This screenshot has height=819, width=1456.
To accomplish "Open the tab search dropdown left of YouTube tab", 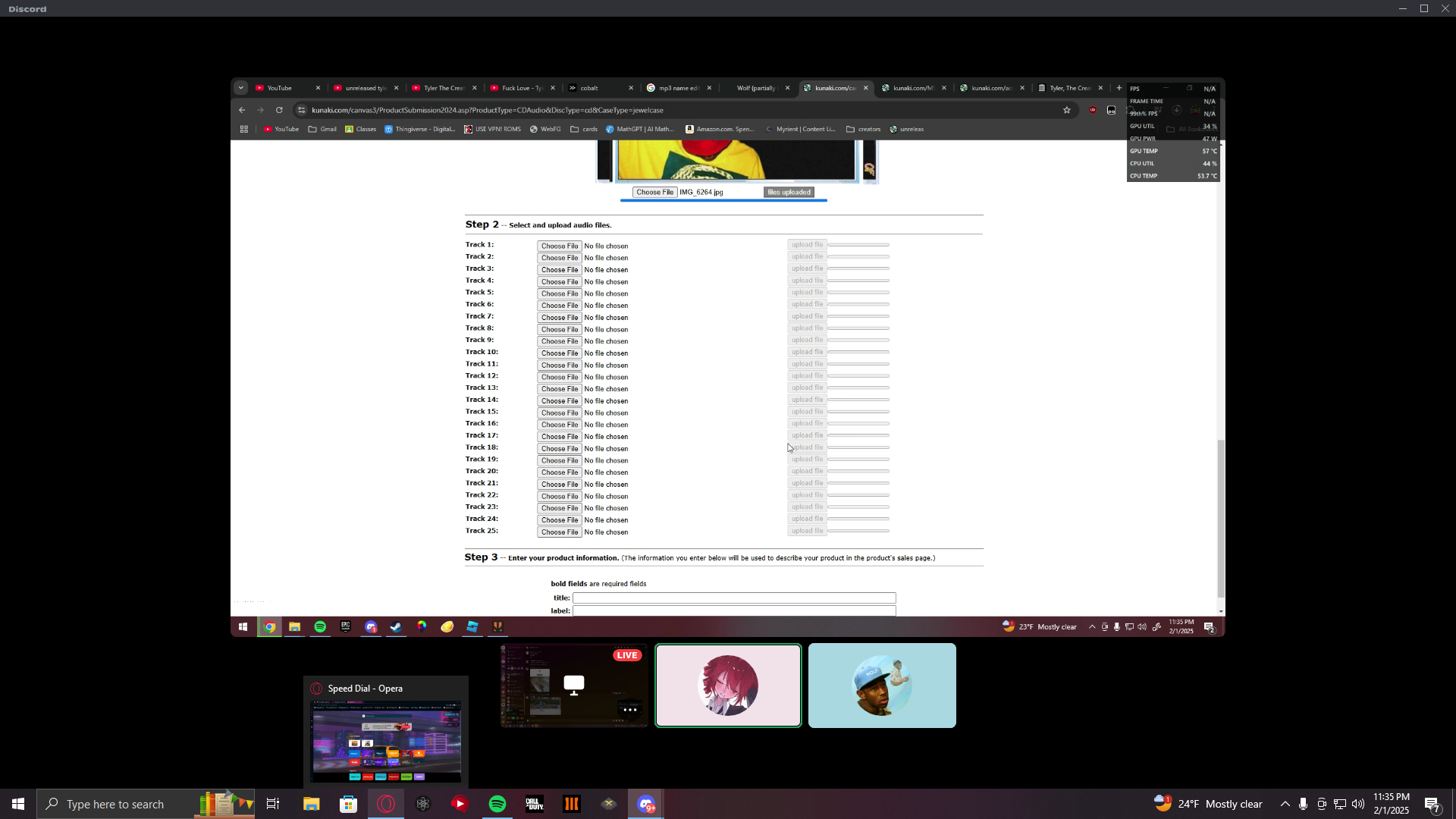I will pos(240,88).
